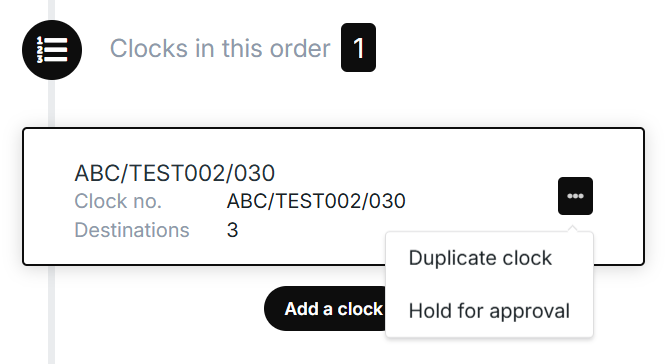
Task: Click the Clocks in this order heading
Action: (220, 48)
